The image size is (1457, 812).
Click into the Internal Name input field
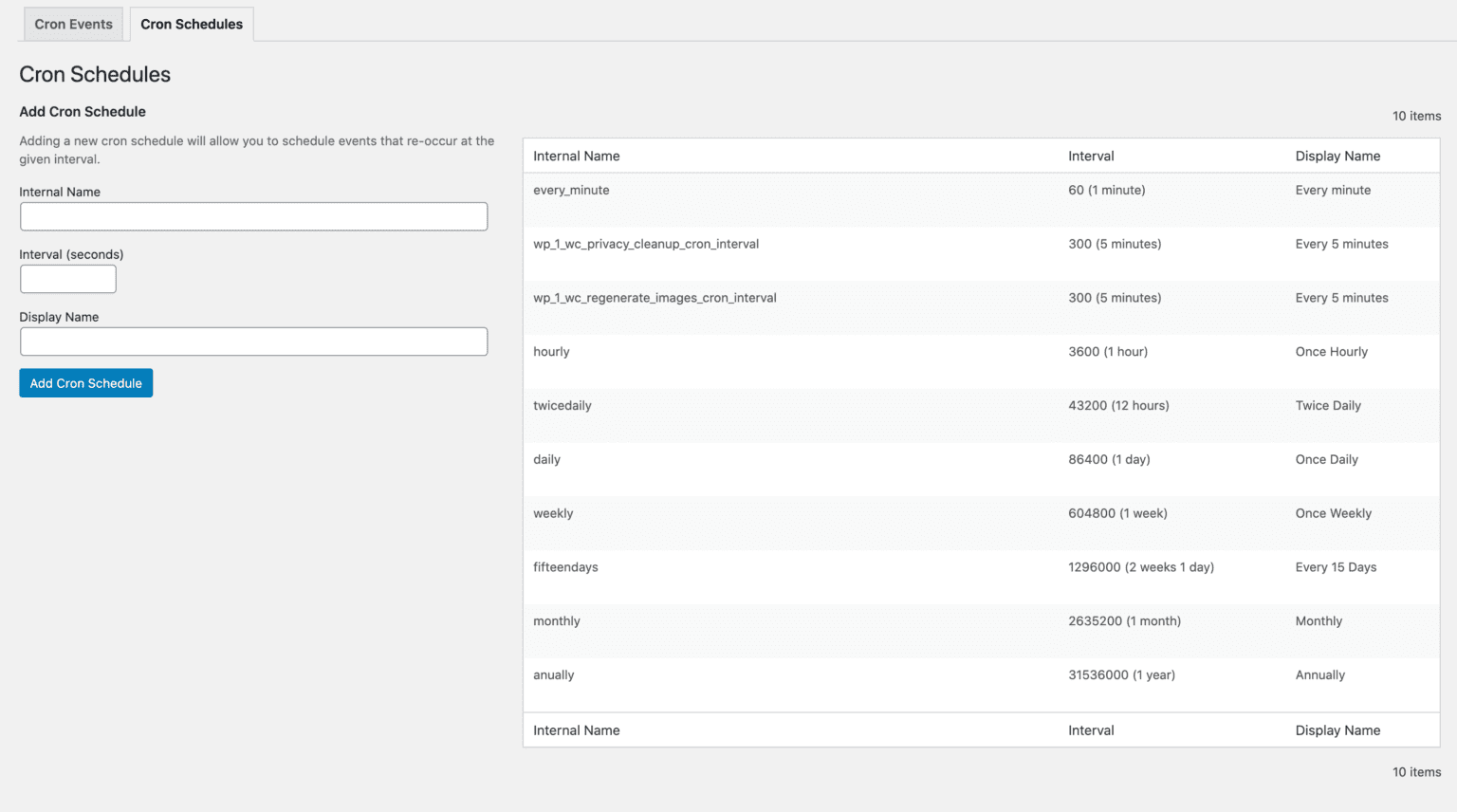pyautogui.click(x=253, y=216)
